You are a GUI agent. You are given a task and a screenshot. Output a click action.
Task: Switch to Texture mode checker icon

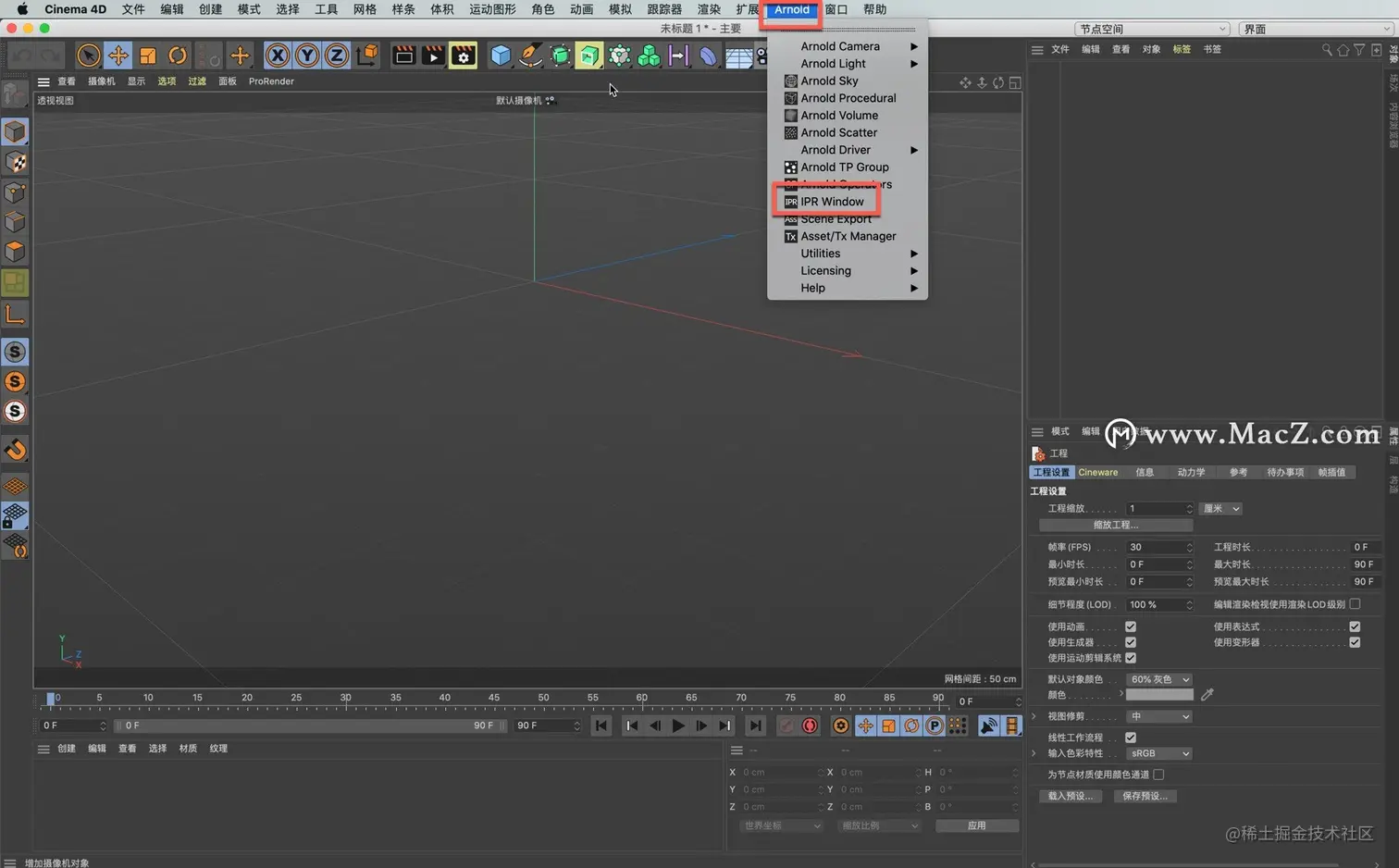(15, 162)
